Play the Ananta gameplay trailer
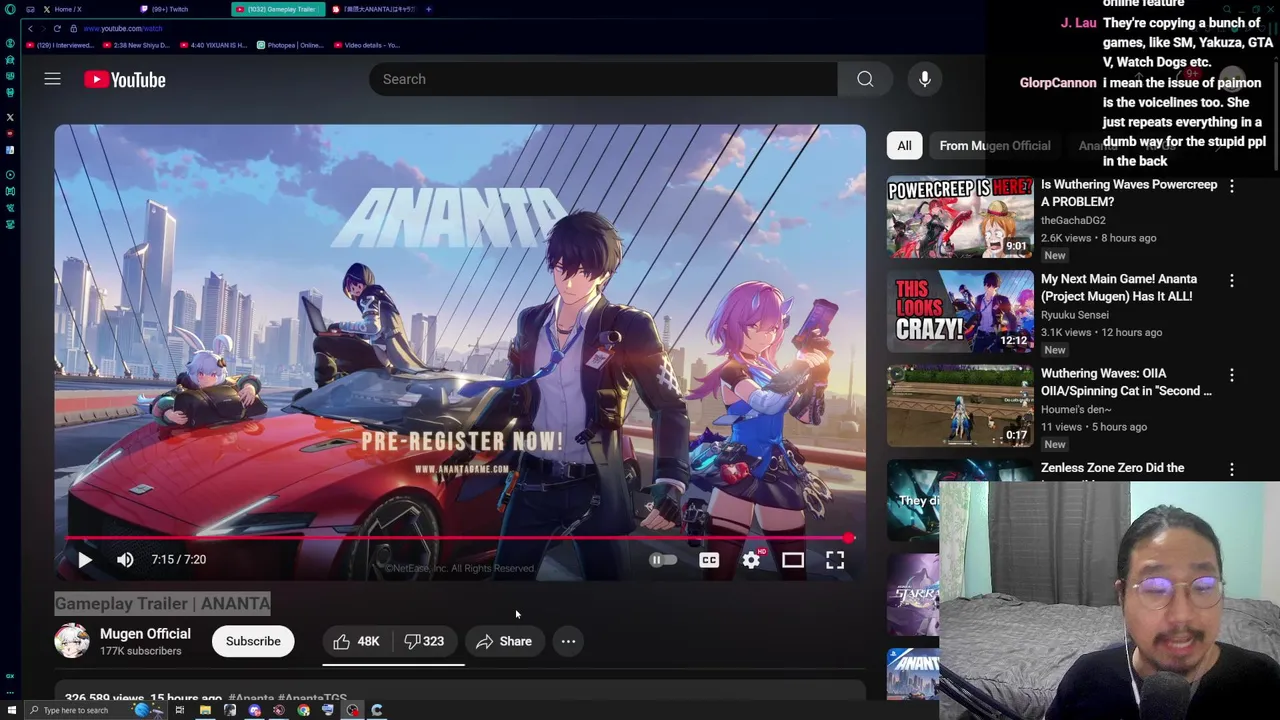The width and height of the screenshot is (1280, 720). [85, 560]
